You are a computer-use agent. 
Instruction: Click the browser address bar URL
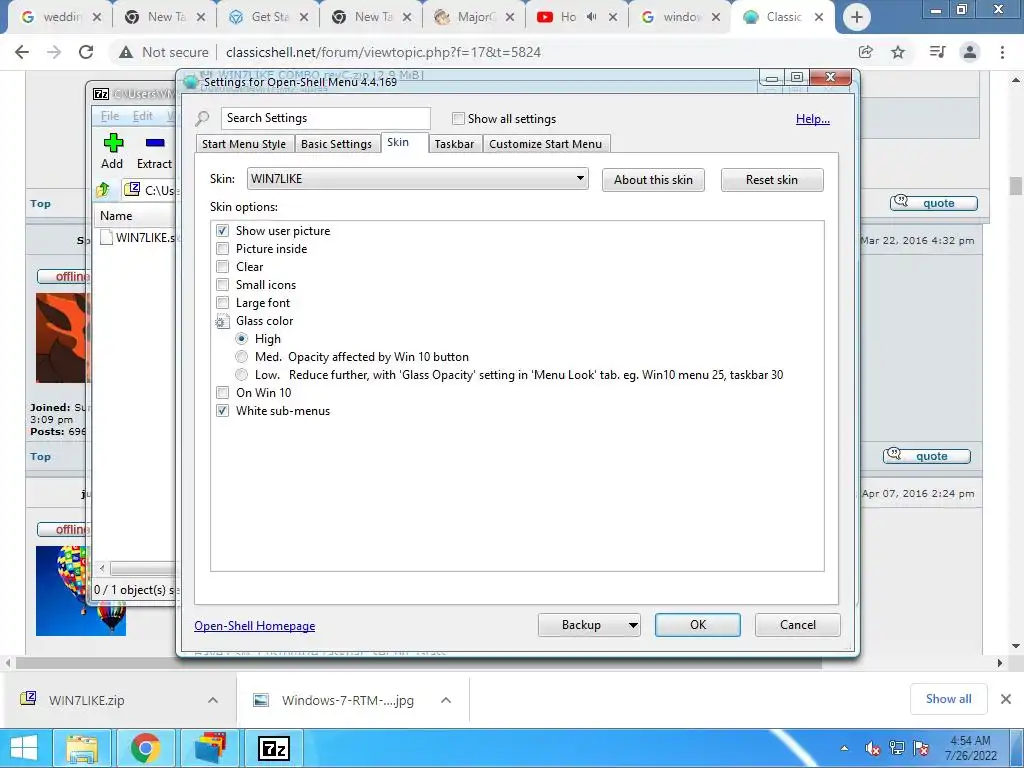tap(383, 52)
